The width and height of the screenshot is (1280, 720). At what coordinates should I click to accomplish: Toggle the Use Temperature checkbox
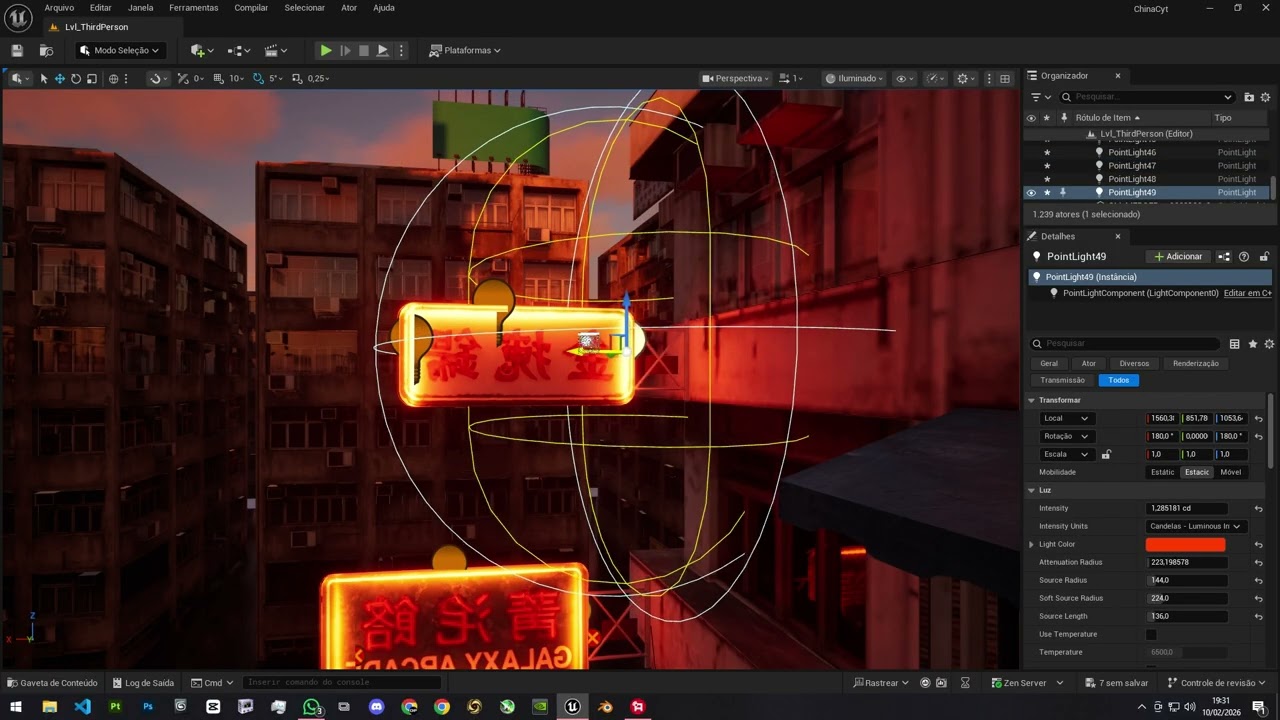tap(1151, 634)
